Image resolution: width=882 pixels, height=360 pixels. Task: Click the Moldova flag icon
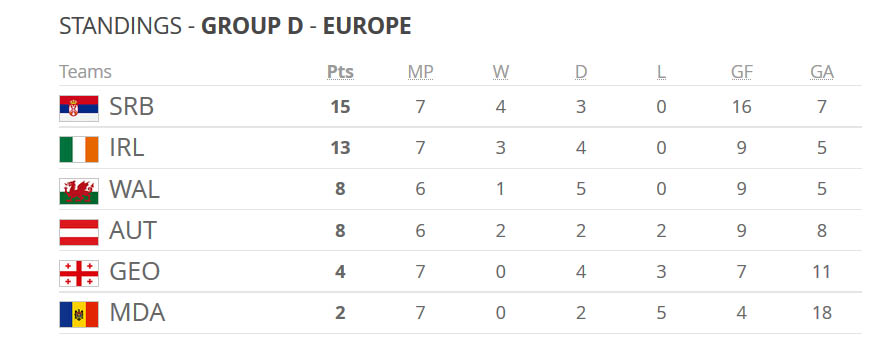79,314
